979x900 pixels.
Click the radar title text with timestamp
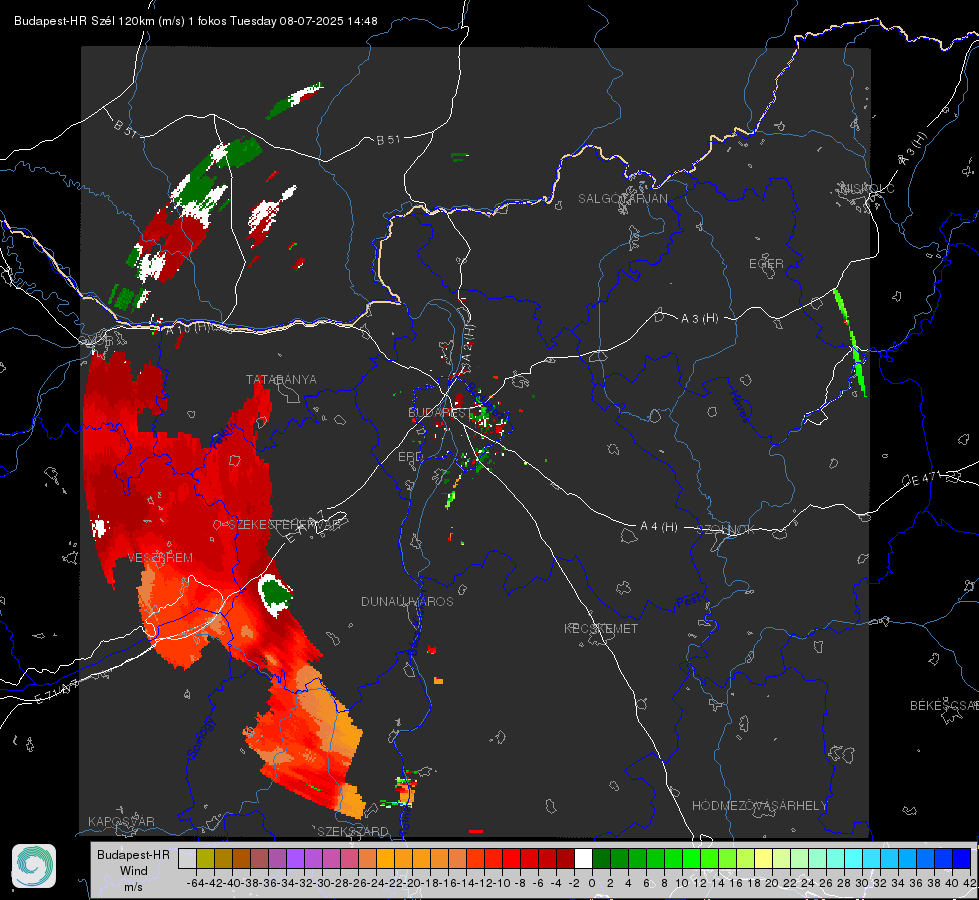click(x=195, y=21)
